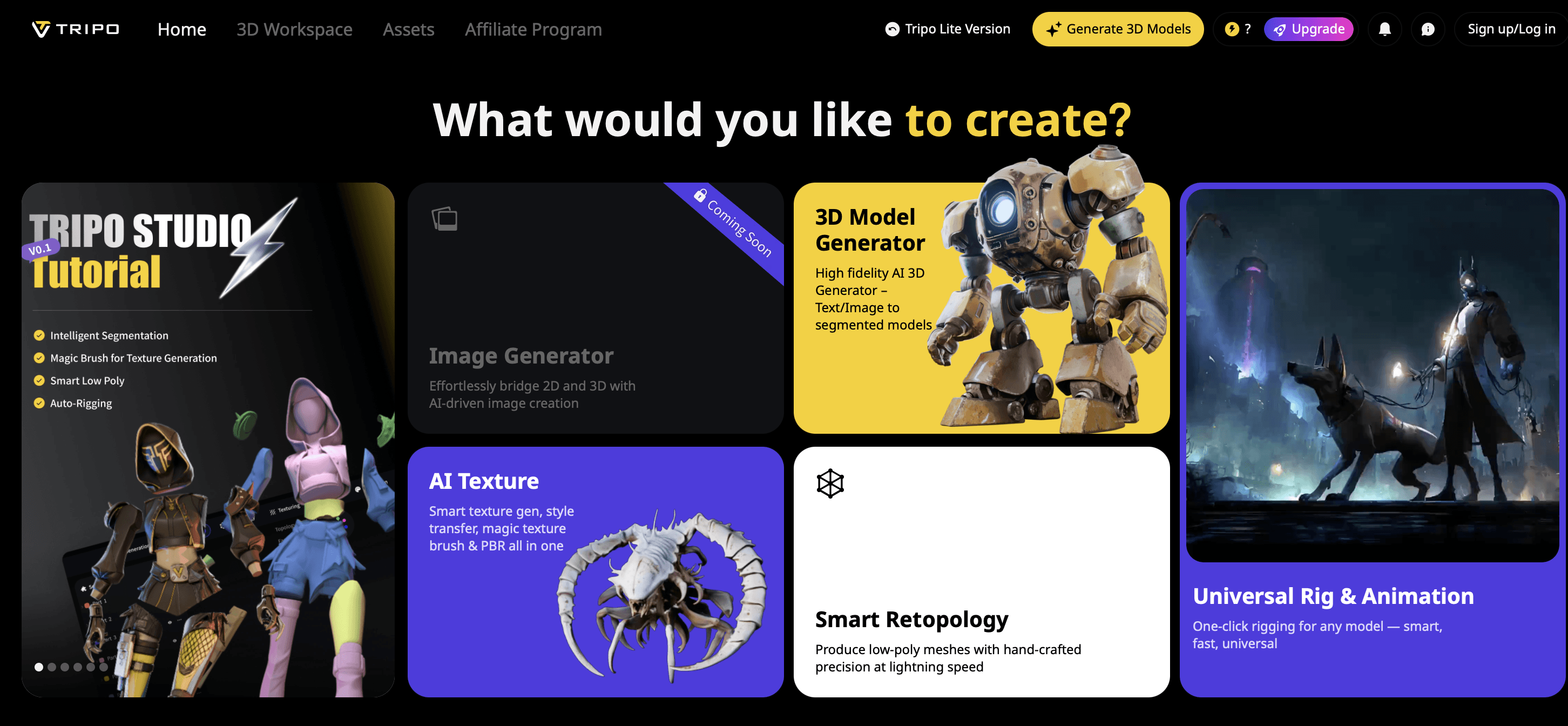Click the Tripo Lite Version switch icon
This screenshot has width=1568, height=726.
pyautogui.click(x=892, y=29)
